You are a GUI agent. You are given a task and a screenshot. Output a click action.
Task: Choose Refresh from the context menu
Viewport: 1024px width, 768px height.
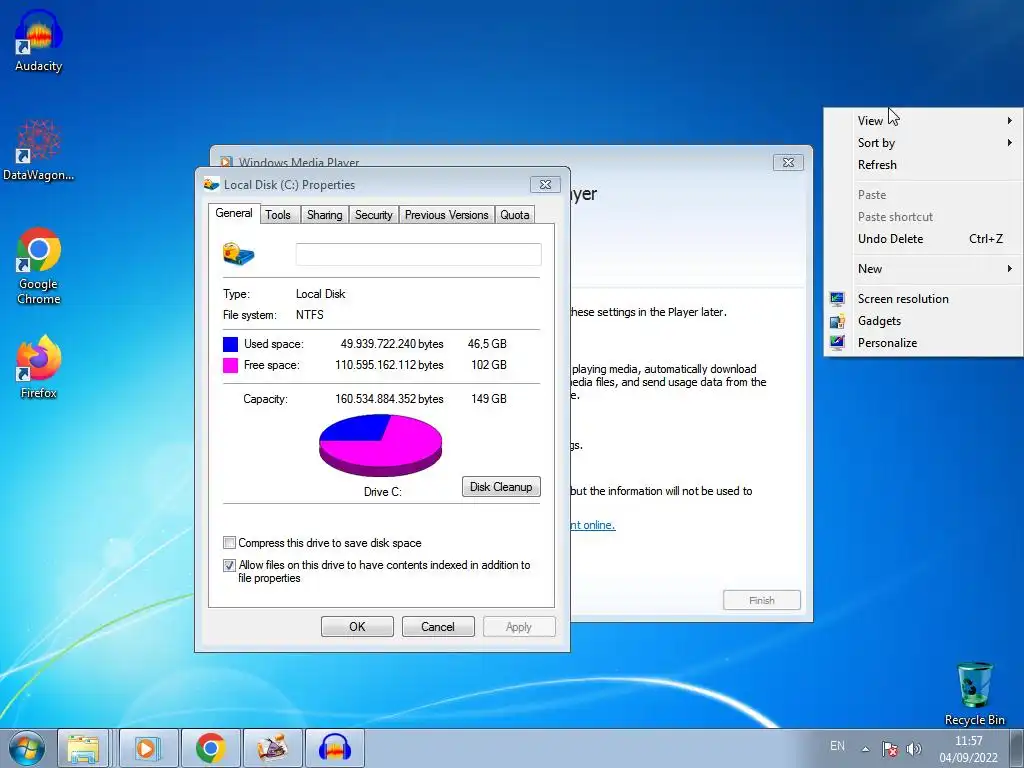(x=923, y=165)
